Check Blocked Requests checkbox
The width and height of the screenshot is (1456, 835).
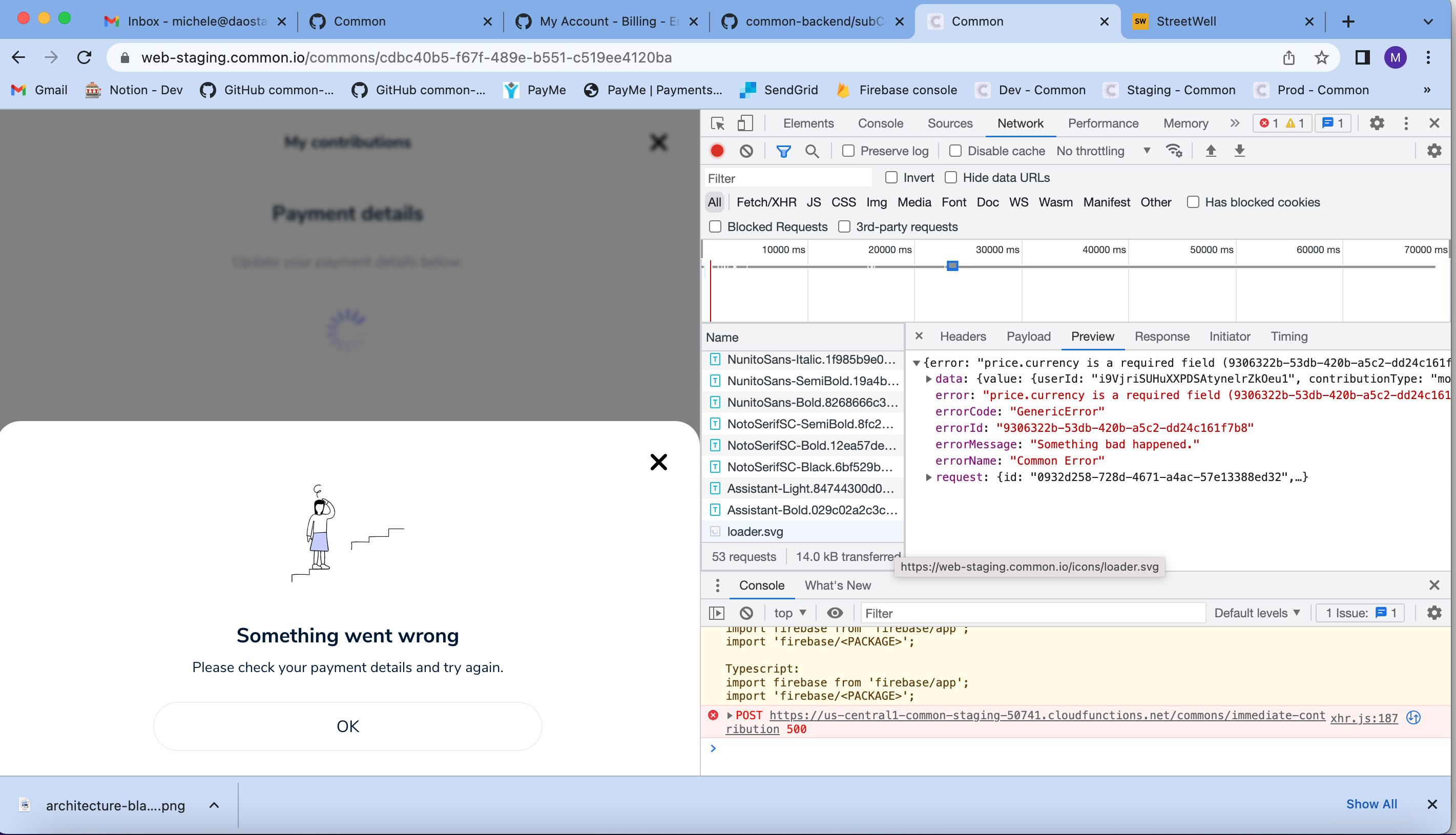715,227
